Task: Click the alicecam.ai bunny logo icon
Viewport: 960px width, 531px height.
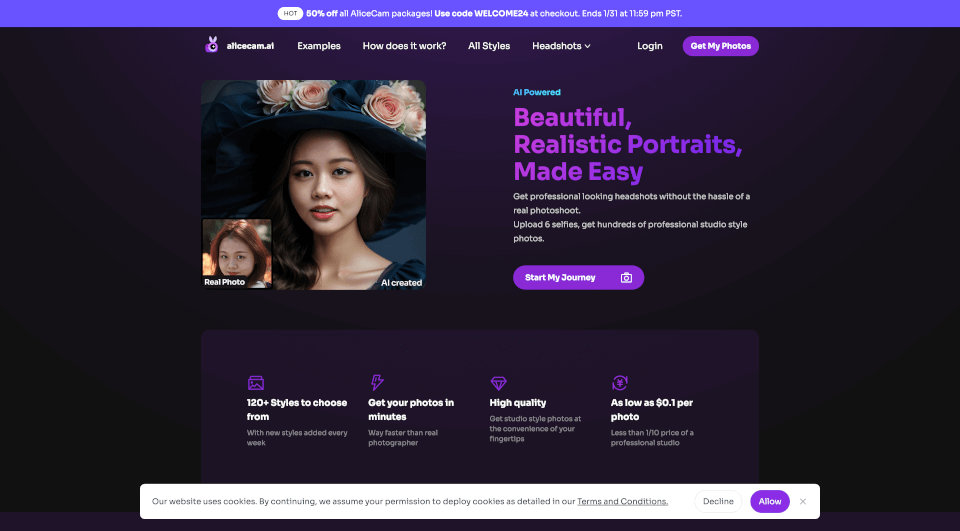Action: coord(212,45)
